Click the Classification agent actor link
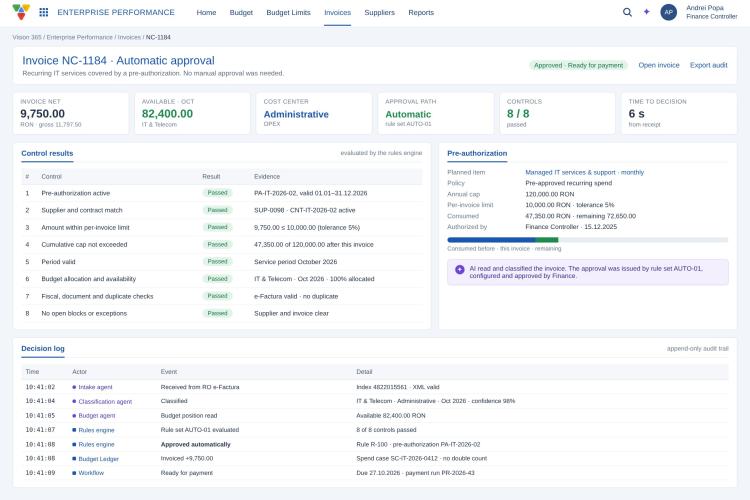The height and width of the screenshot is (500, 750). pos(105,401)
